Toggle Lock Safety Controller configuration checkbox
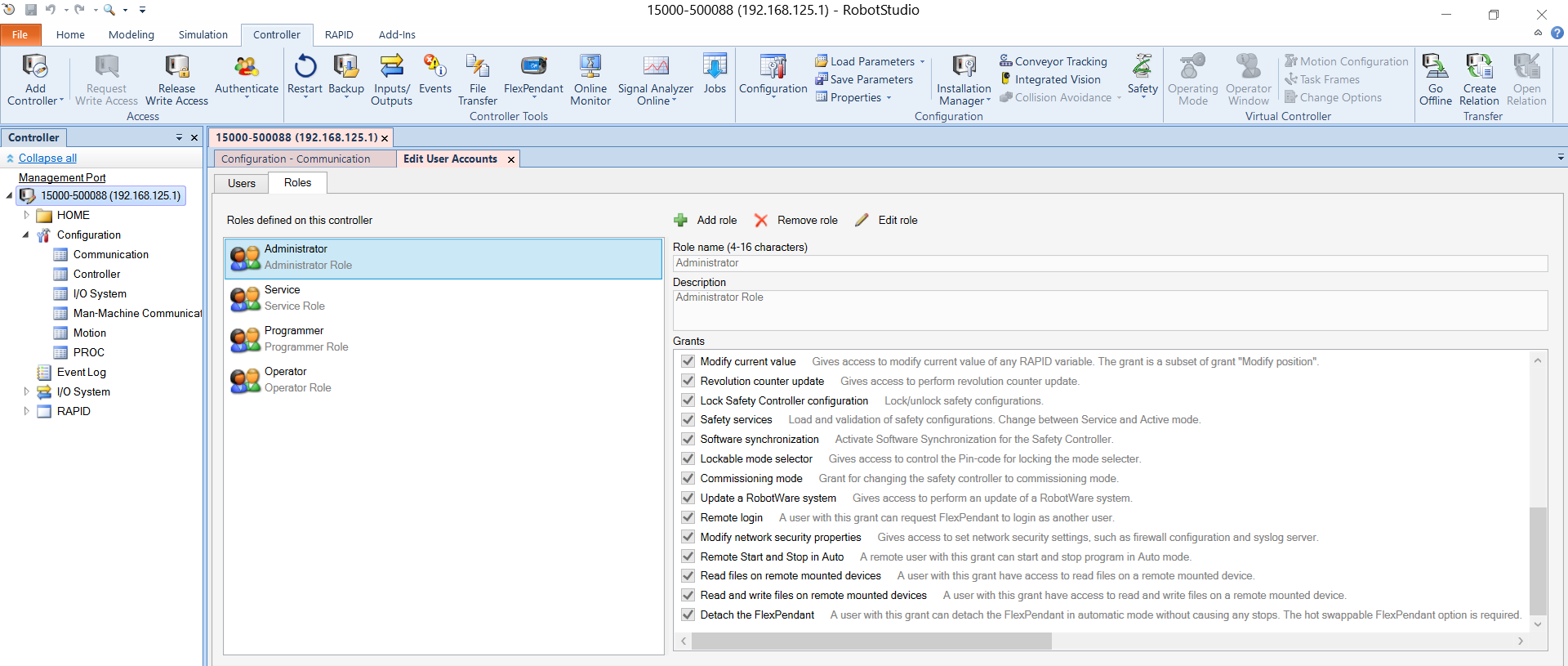 [x=688, y=400]
